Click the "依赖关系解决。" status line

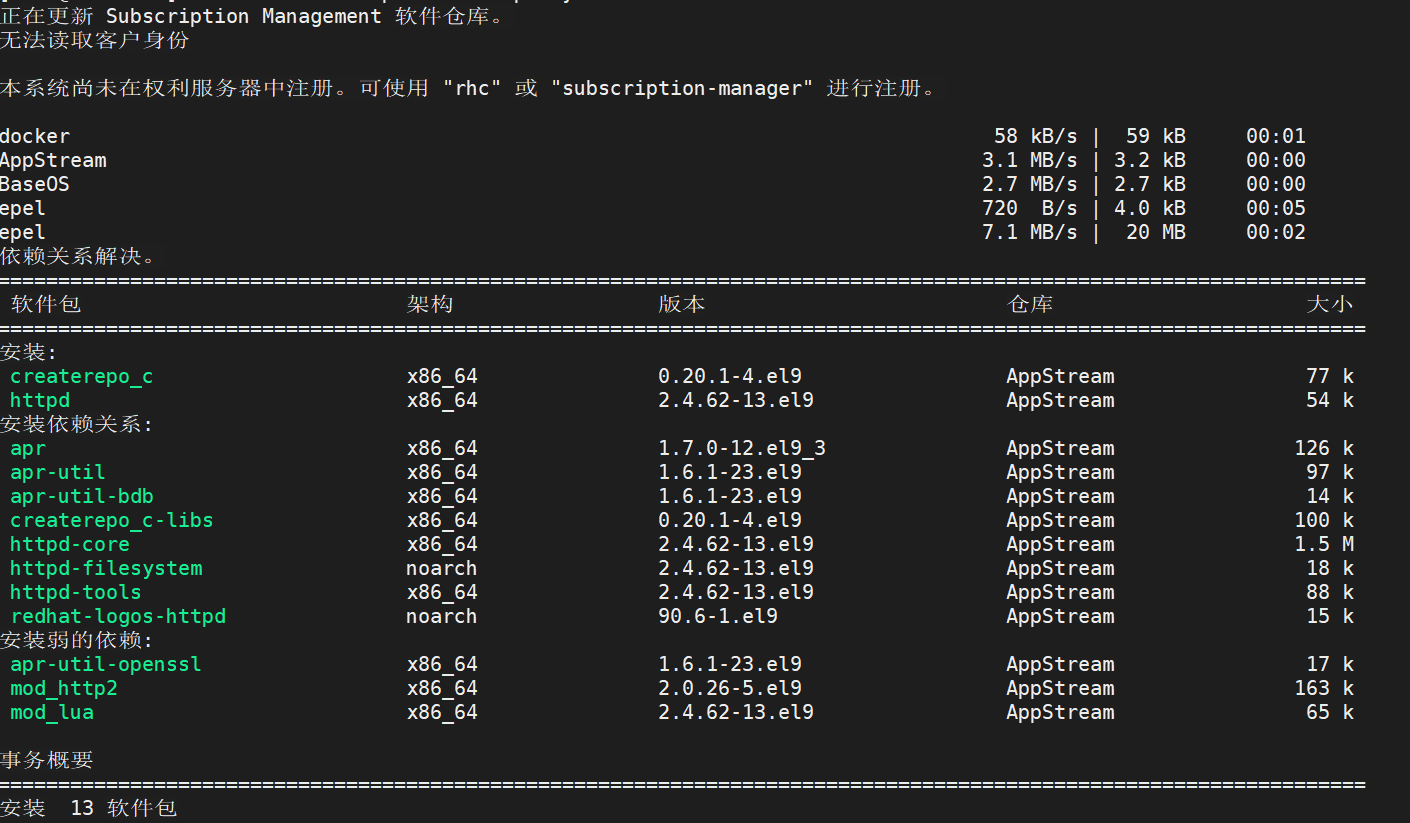(x=78, y=256)
